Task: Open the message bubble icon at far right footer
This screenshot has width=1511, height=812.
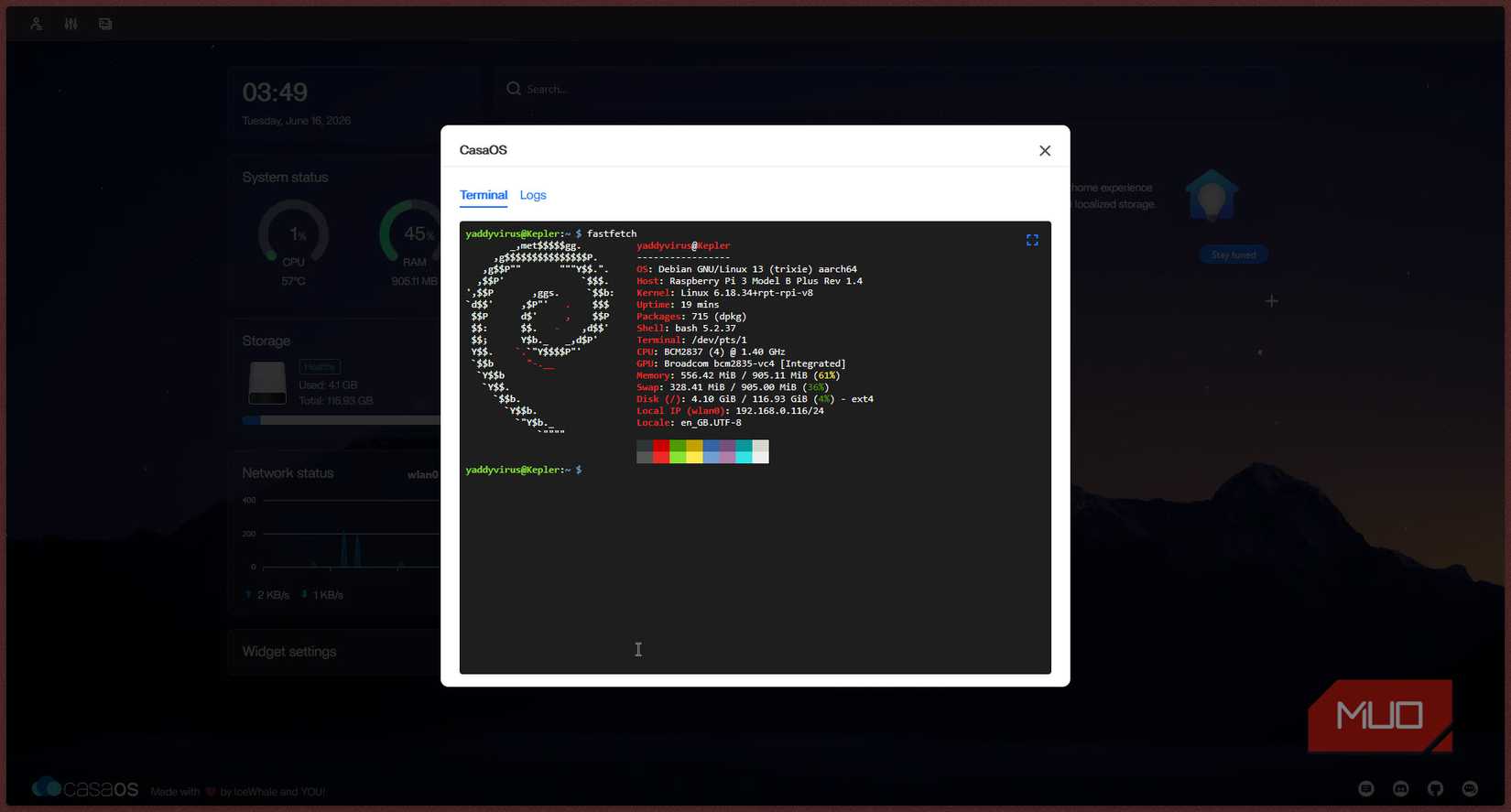Action: pyautogui.click(x=1470, y=788)
